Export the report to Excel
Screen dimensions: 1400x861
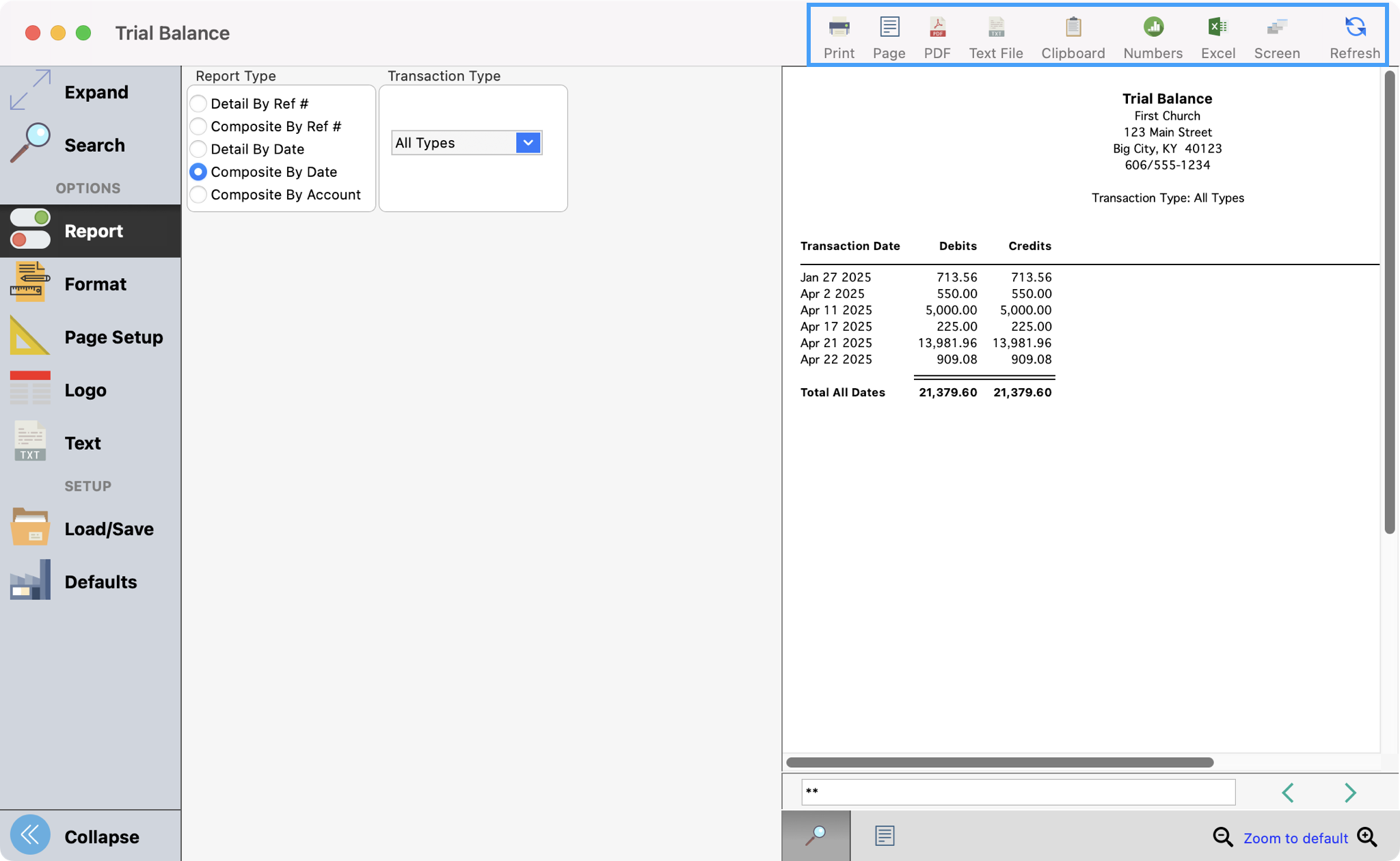tap(1217, 34)
